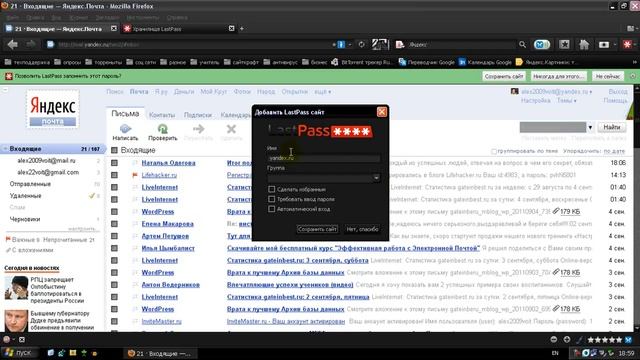
Task: Click the Yandex logo
Action: pyautogui.click(x=53, y=109)
